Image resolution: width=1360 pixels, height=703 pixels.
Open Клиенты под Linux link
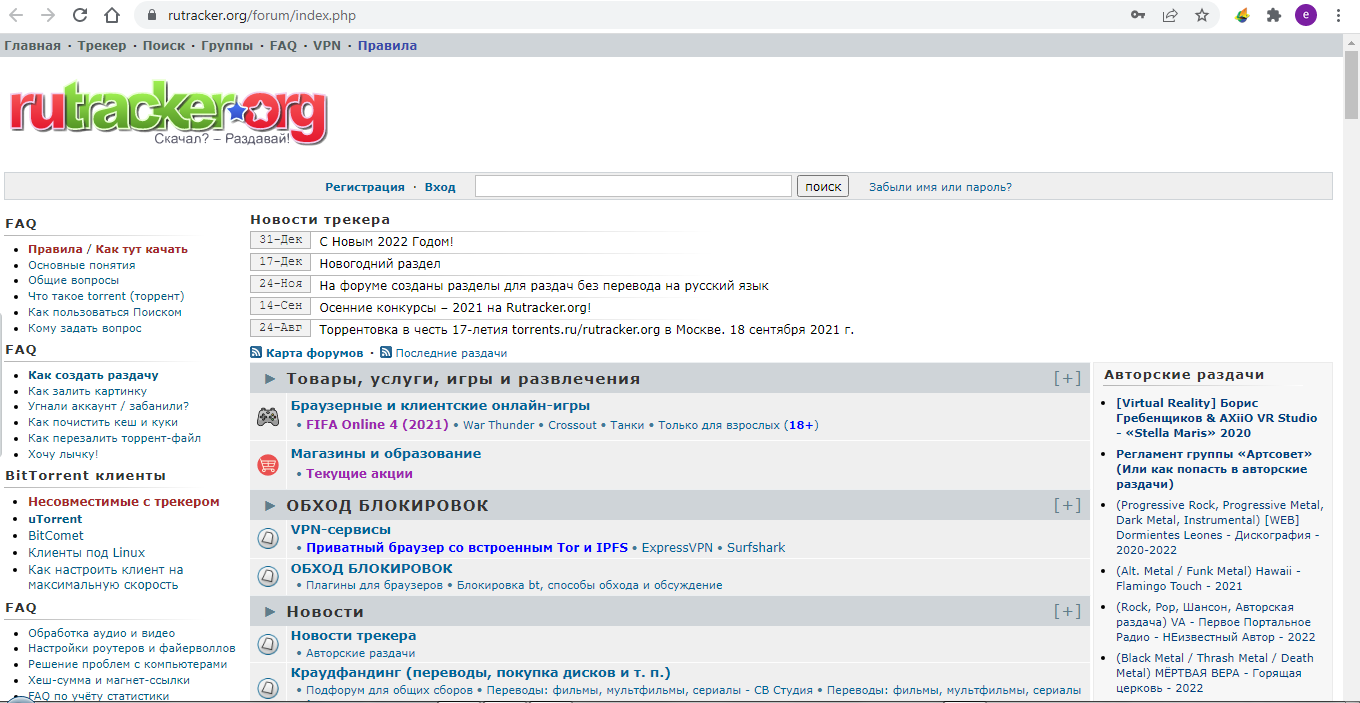point(86,553)
